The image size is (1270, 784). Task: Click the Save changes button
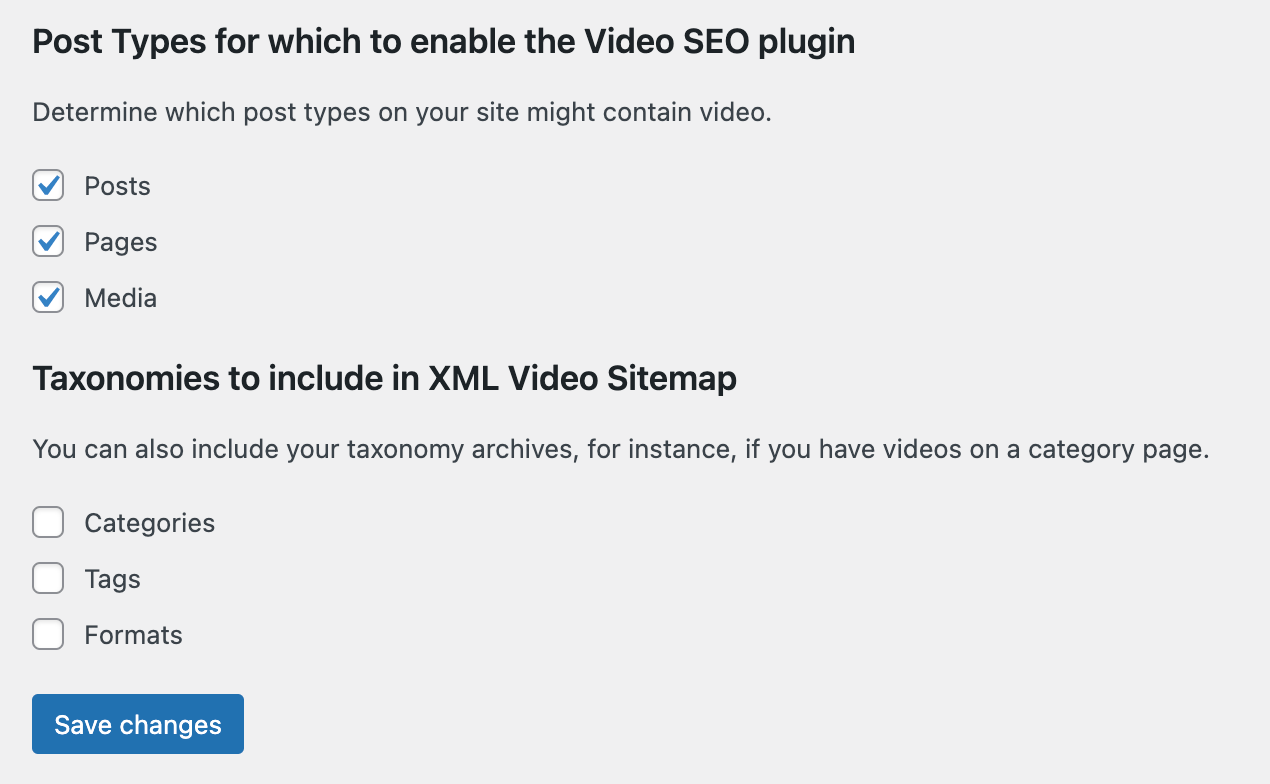click(x=138, y=724)
